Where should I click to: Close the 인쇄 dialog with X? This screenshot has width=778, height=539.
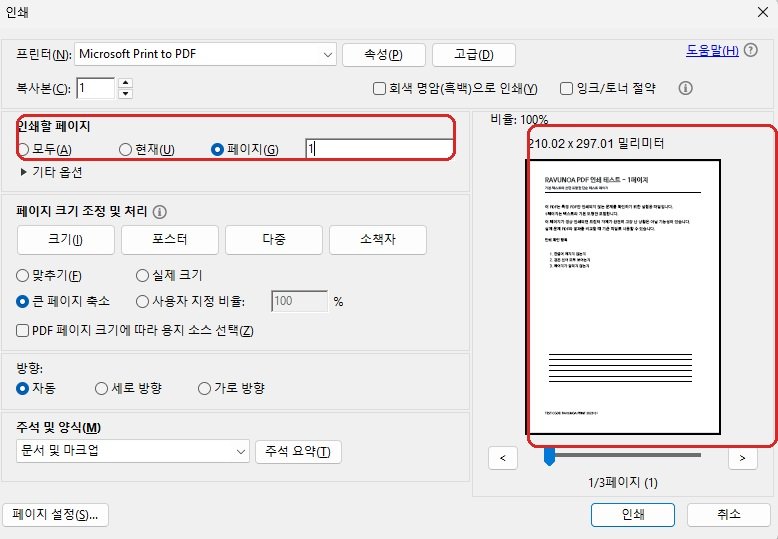click(x=763, y=12)
